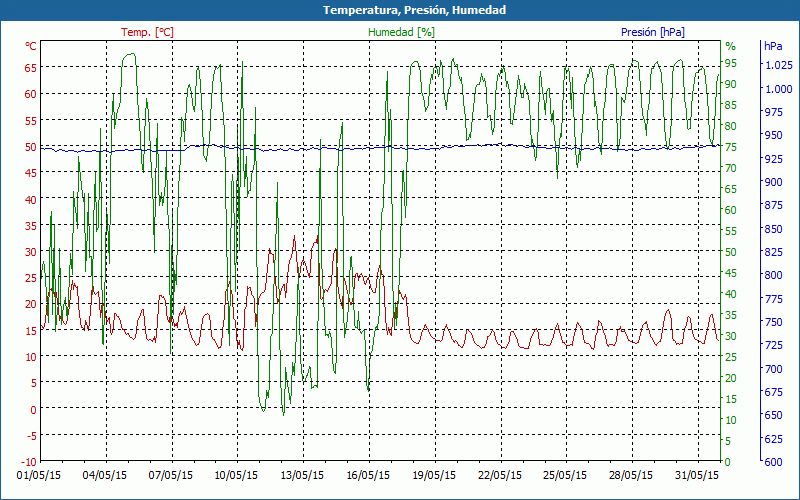The image size is (800, 500).
Task: Select the blue Presión [hPa] legend label
Action: [x=653, y=32]
